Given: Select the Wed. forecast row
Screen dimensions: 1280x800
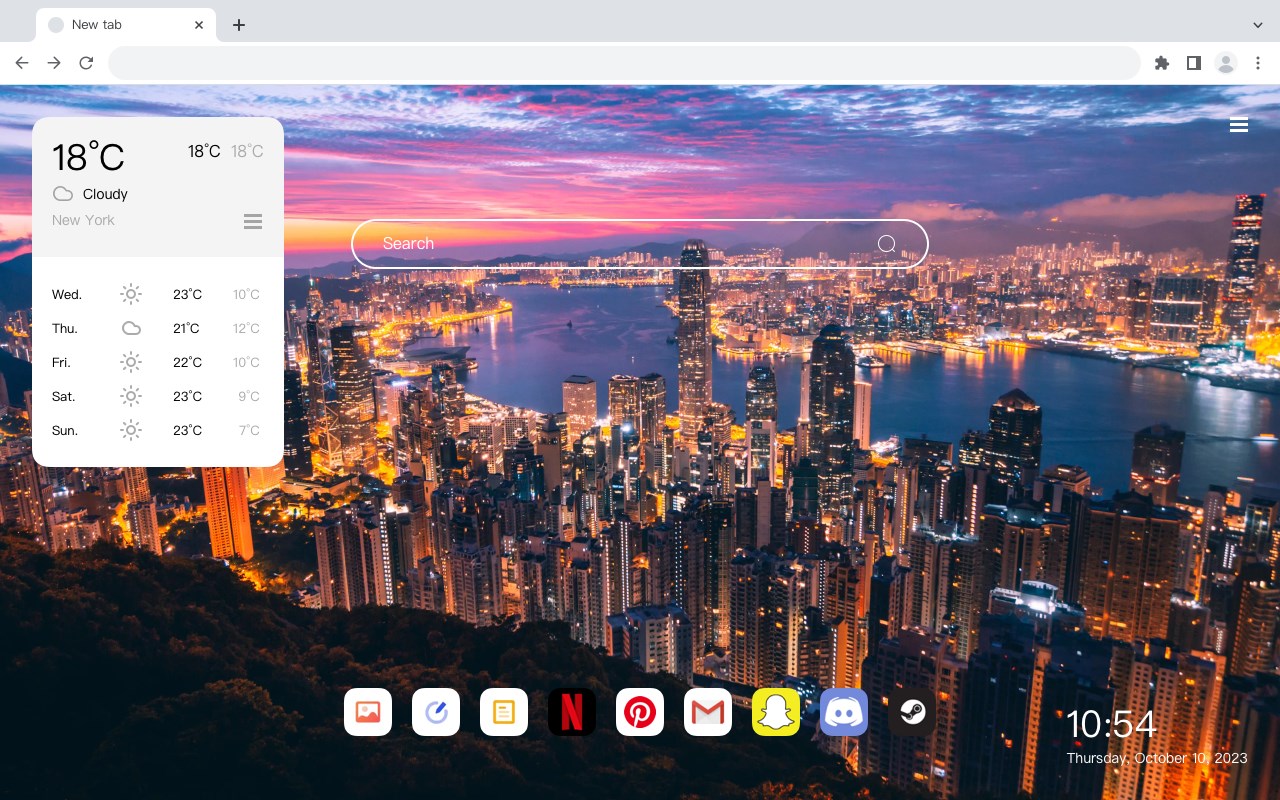Looking at the screenshot, I should [157, 294].
